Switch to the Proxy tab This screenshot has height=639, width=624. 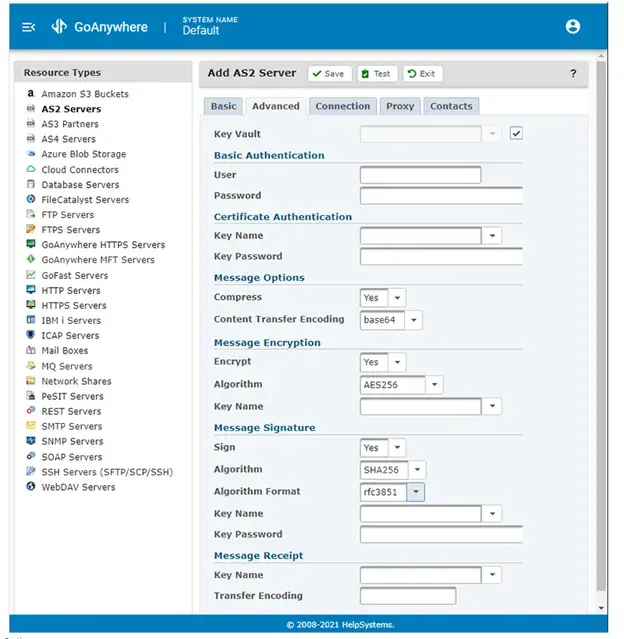400,106
